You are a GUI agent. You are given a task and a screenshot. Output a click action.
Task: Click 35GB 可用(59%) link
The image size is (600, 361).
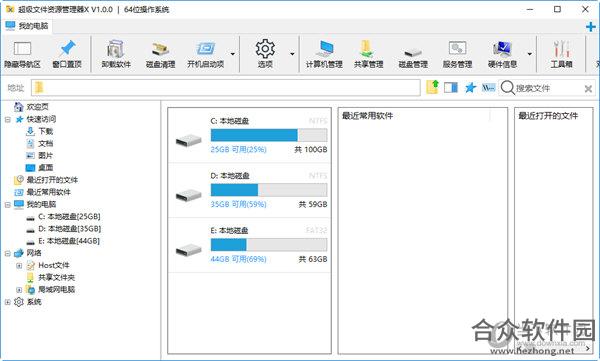238,204
